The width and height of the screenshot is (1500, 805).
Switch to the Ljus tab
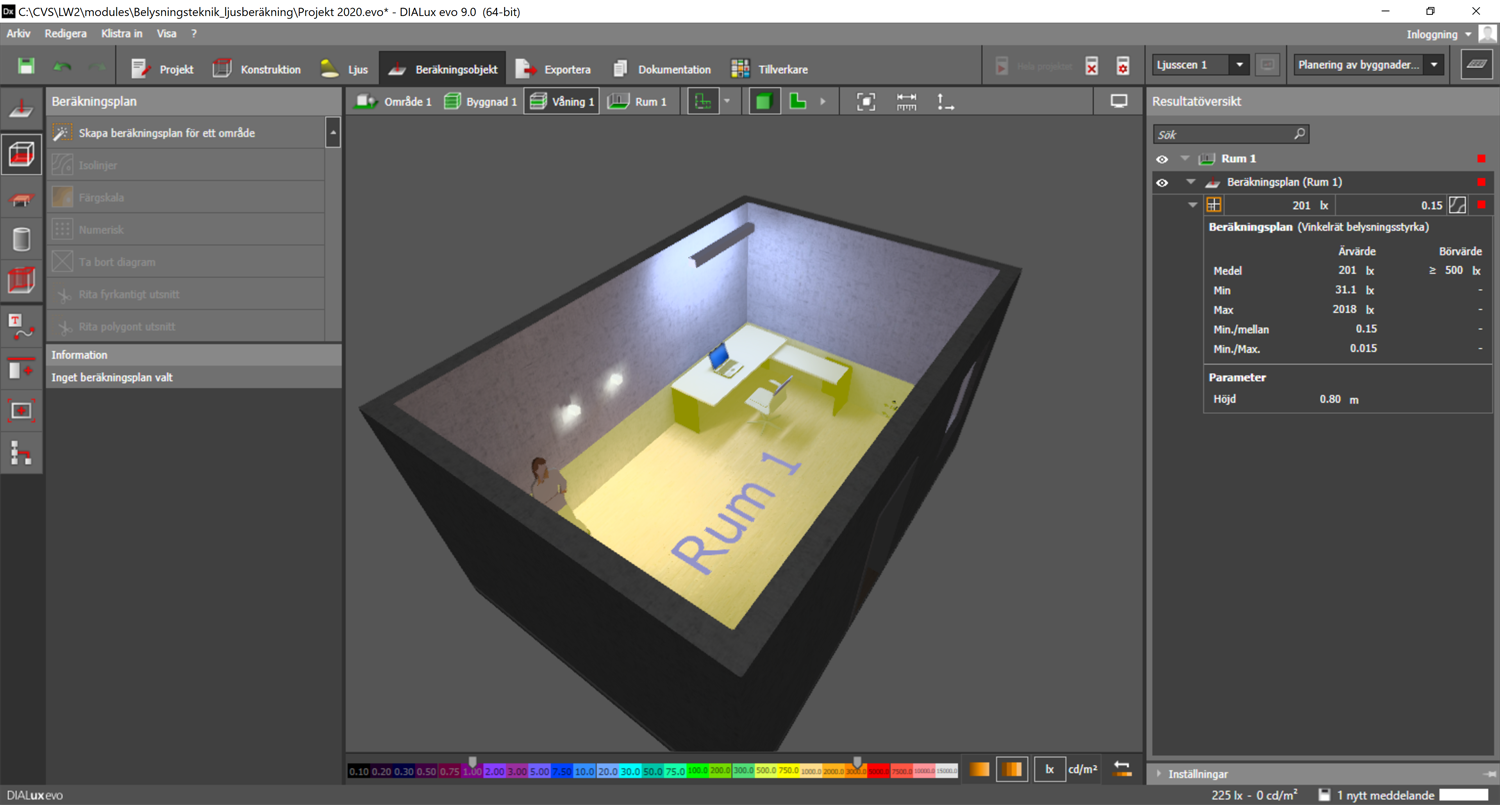[345, 69]
